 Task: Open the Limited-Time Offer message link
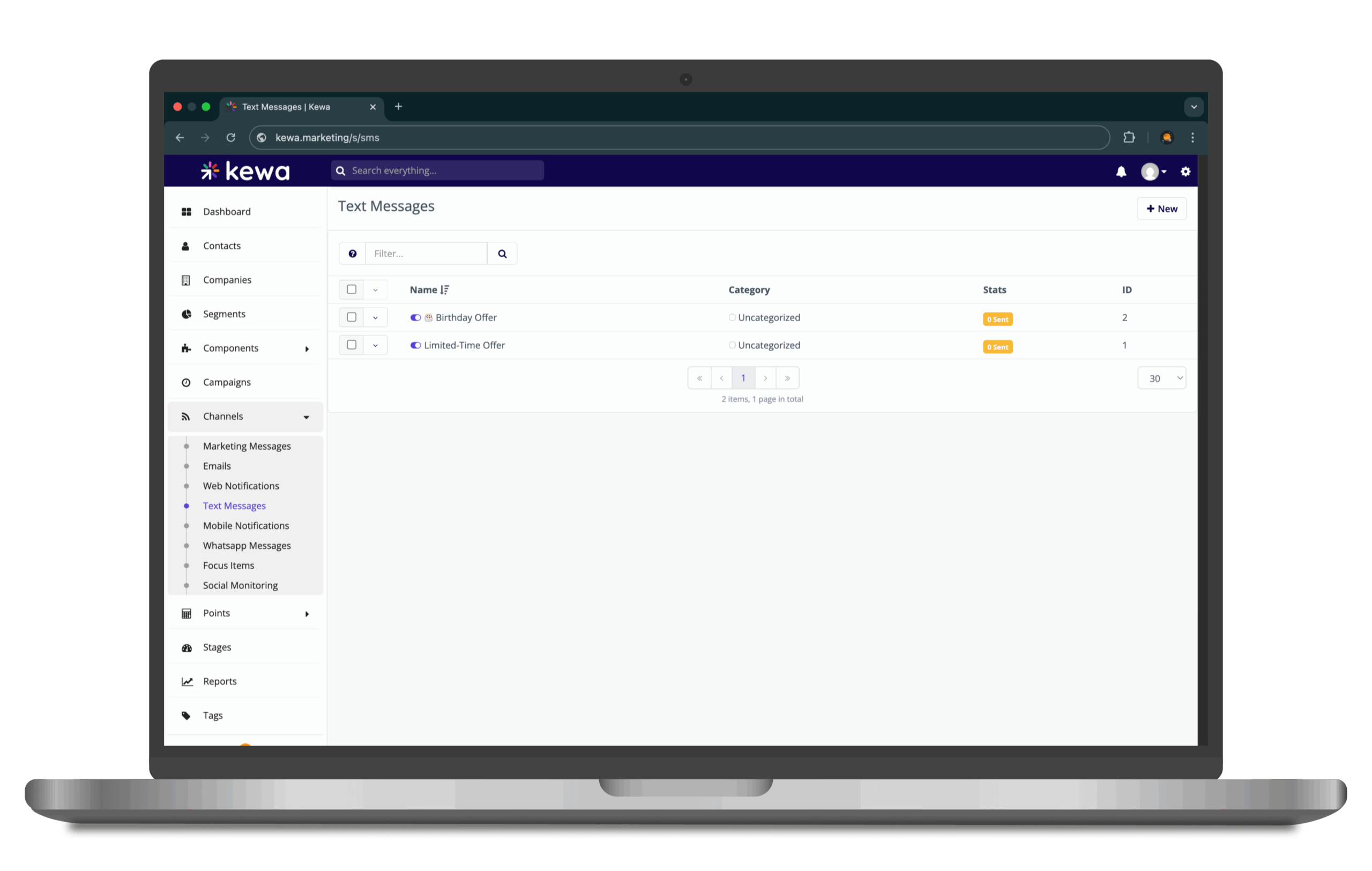pyautogui.click(x=464, y=345)
